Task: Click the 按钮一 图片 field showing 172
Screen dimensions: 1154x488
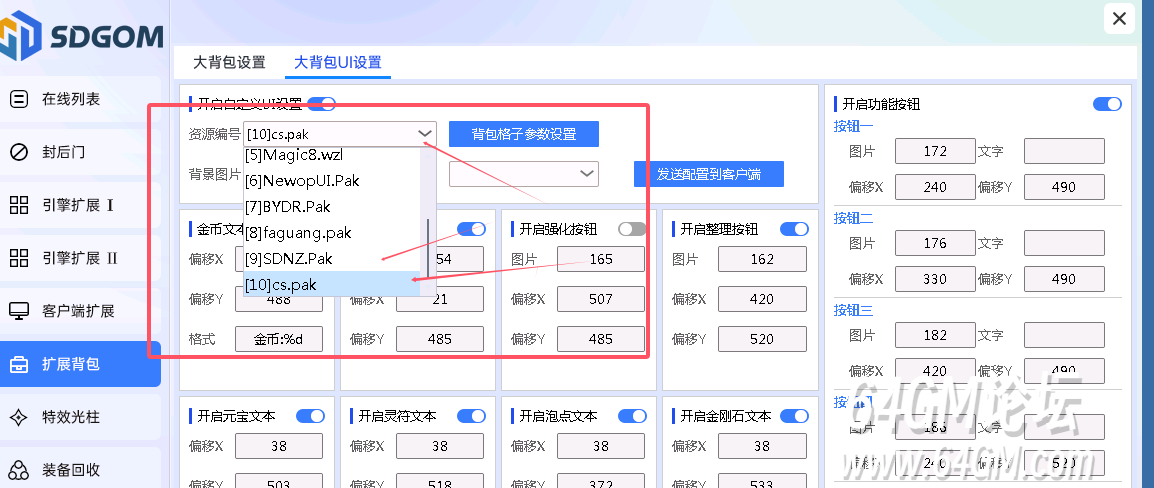Action: (x=935, y=151)
